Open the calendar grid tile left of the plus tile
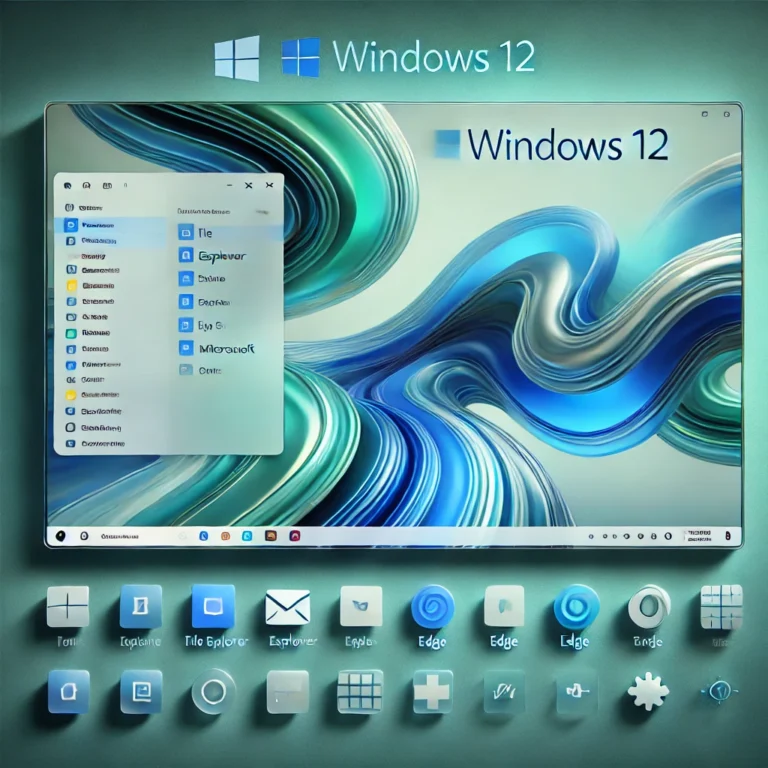 (360, 691)
